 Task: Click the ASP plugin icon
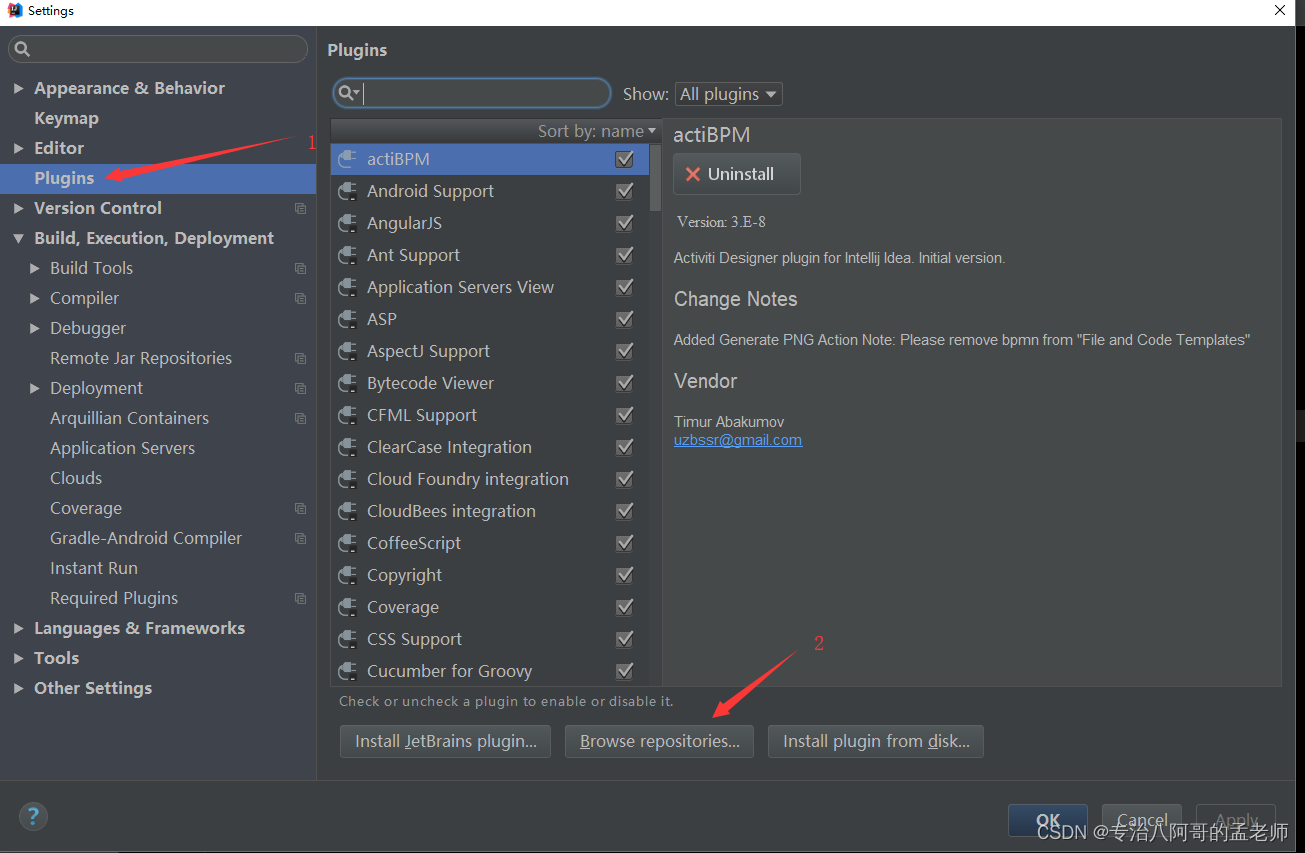pos(348,319)
